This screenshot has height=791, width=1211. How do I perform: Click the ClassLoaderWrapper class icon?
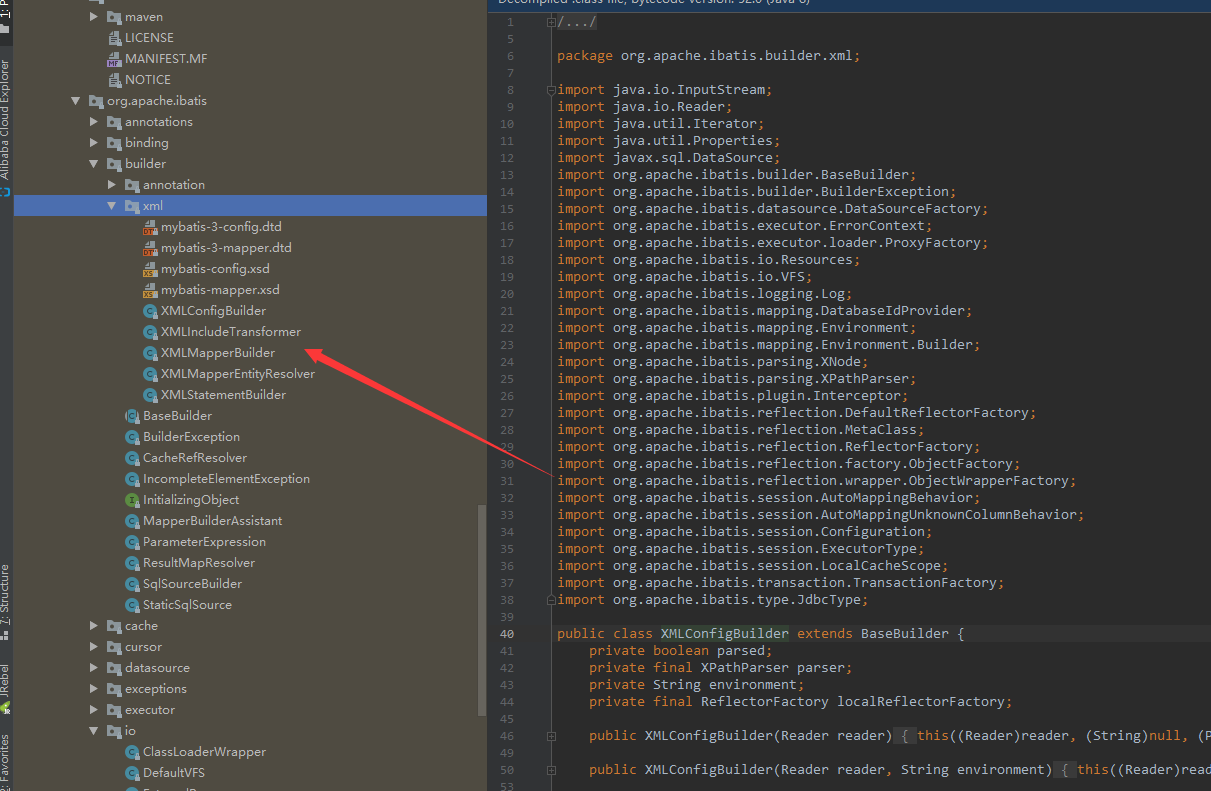pyautogui.click(x=132, y=752)
